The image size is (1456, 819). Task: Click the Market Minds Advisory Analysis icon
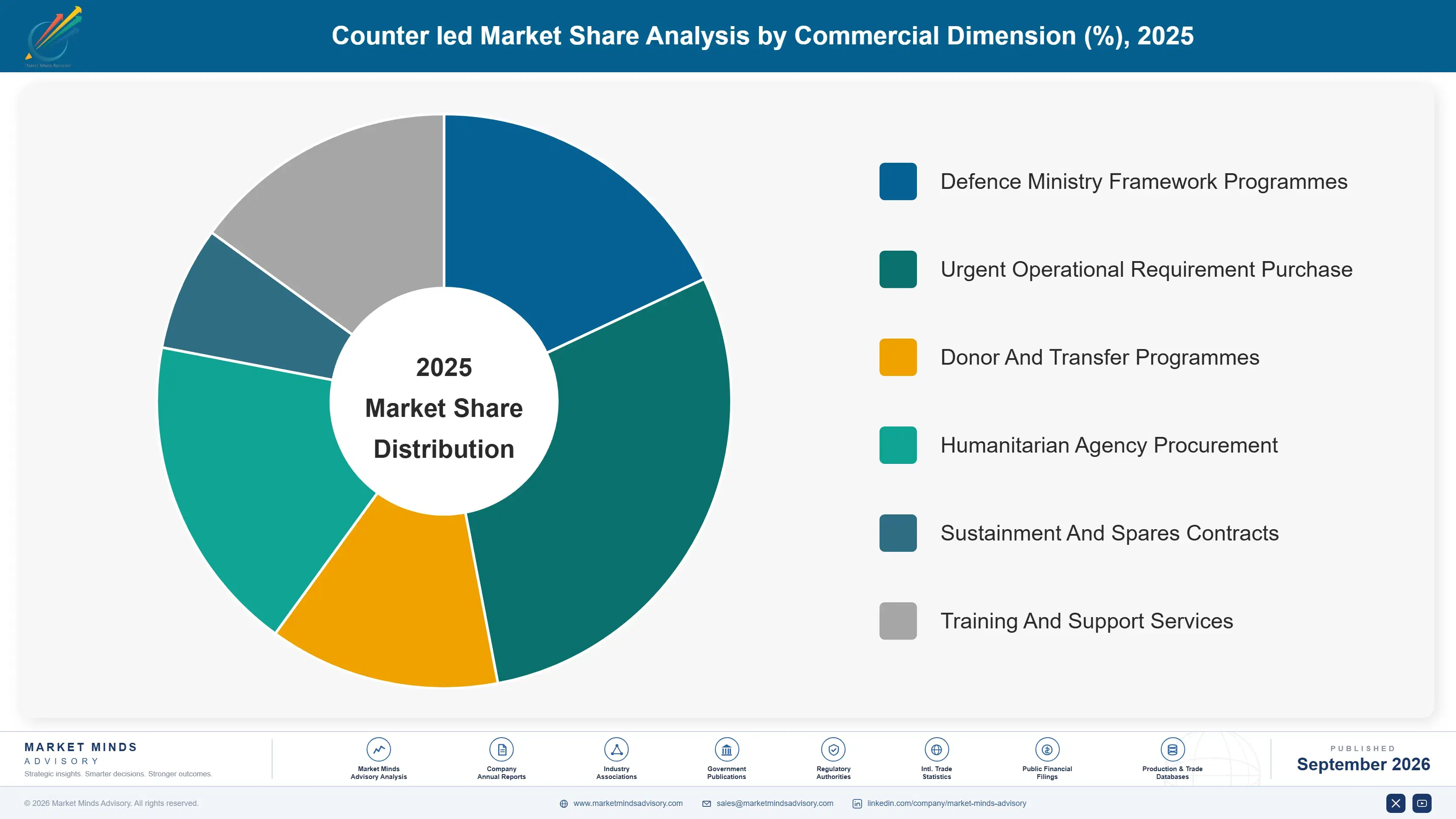(x=379, y=749)
